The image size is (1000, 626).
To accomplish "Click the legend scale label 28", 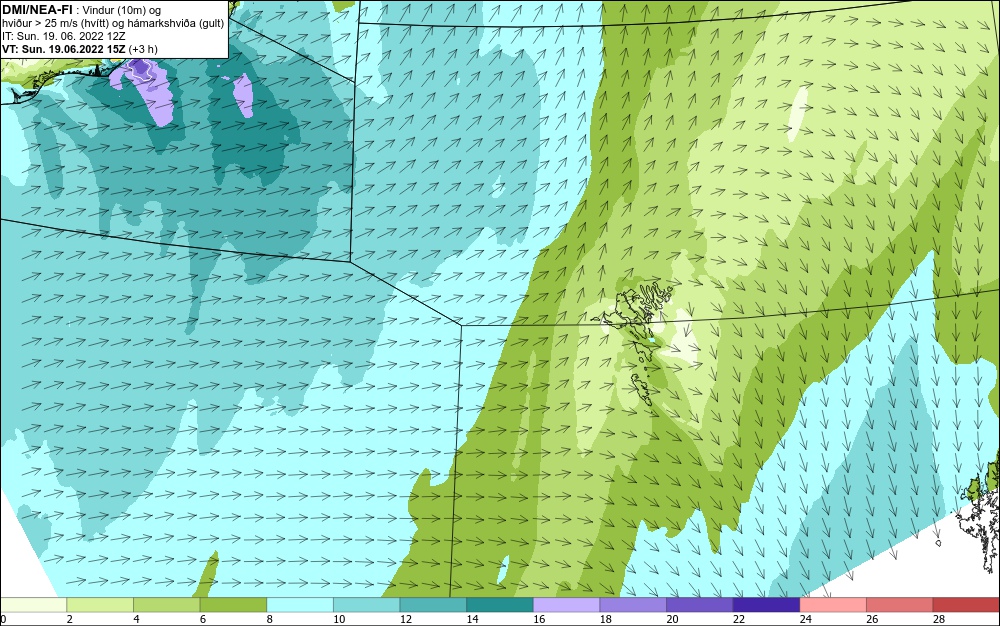I will [939, 619].
